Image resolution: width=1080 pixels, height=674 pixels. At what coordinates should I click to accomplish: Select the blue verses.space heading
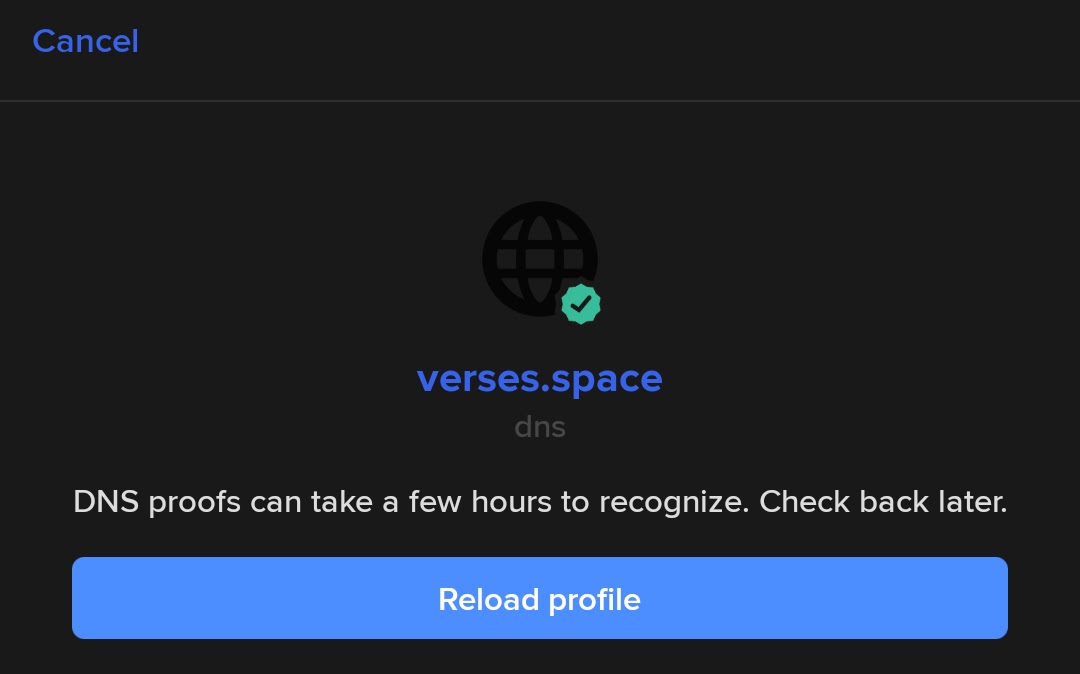click(539, 379)
